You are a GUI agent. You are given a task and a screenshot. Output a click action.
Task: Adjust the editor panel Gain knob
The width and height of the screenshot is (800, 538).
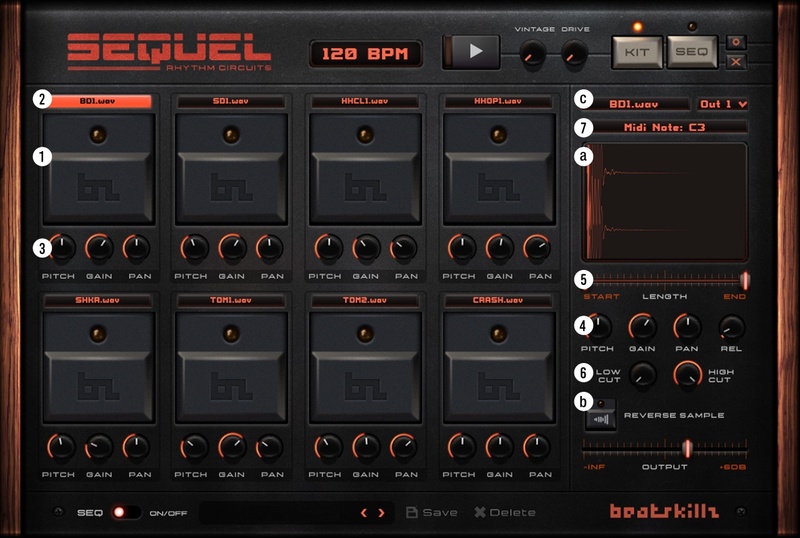pyautogui.click(x=642, y=327)
